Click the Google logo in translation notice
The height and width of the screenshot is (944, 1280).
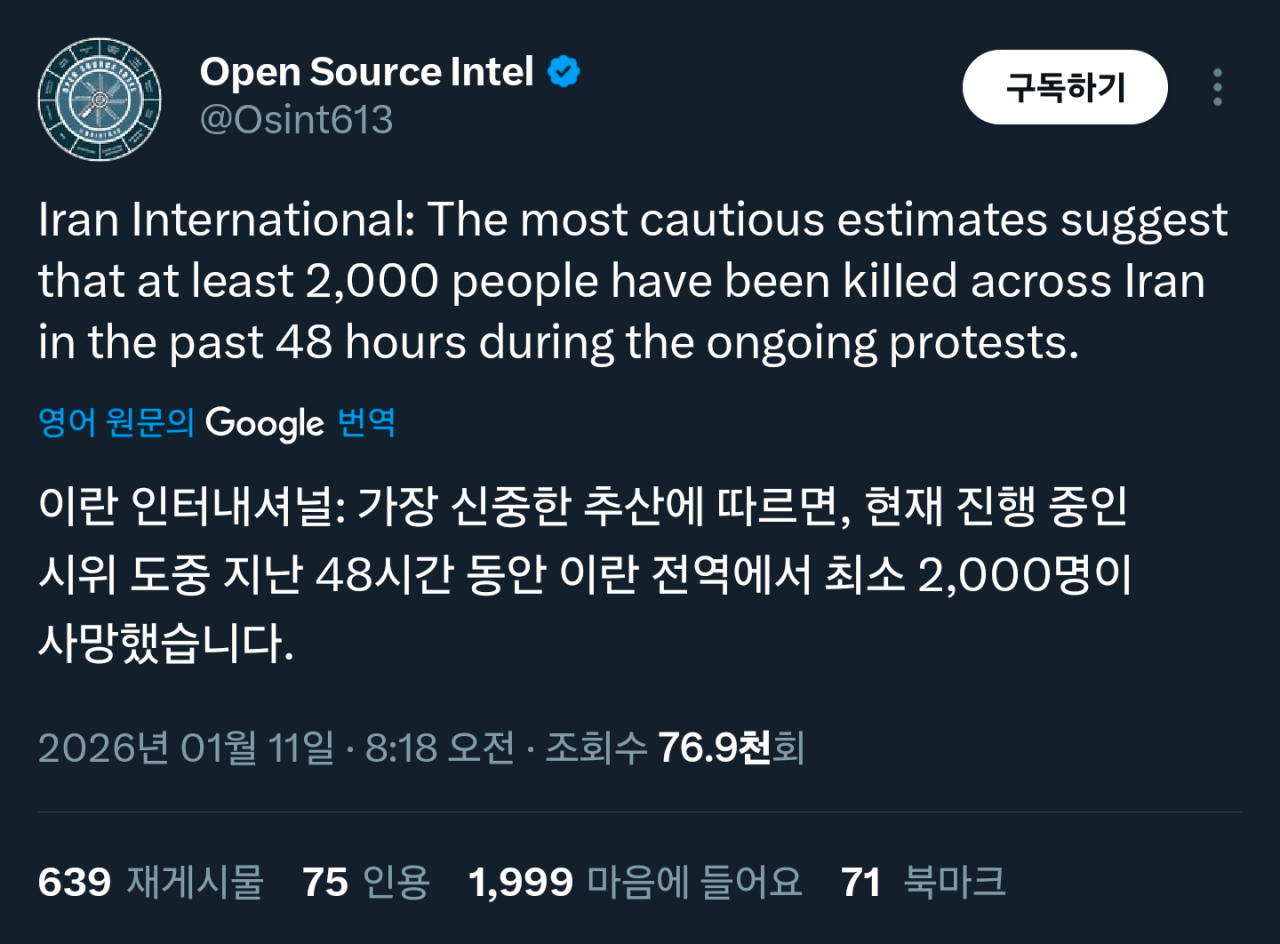[265, 423]
